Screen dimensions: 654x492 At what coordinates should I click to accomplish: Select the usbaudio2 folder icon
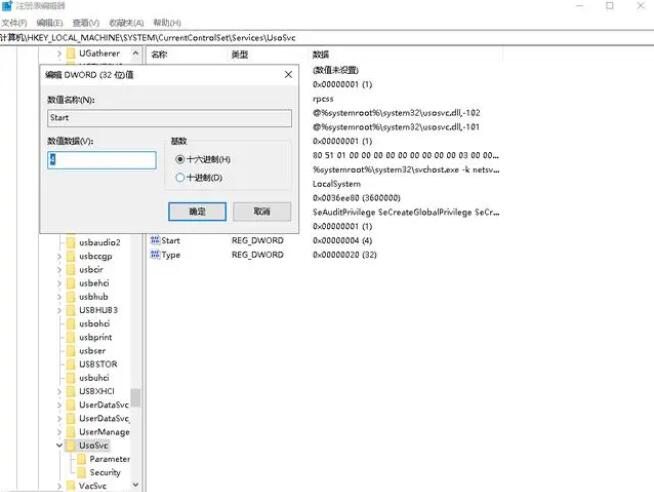[x=71, y=242]
